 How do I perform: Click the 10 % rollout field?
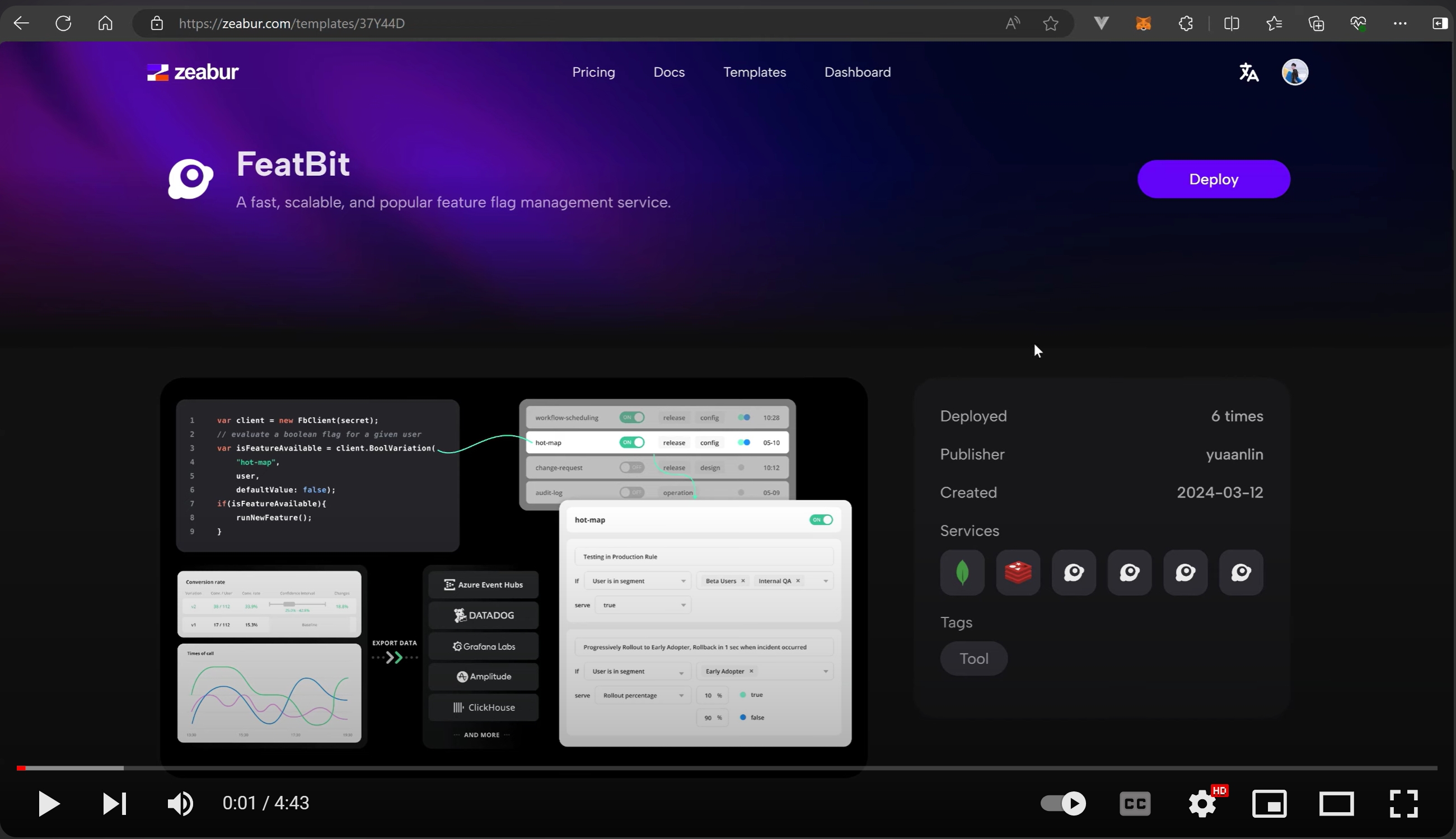[x=713, y=696]
